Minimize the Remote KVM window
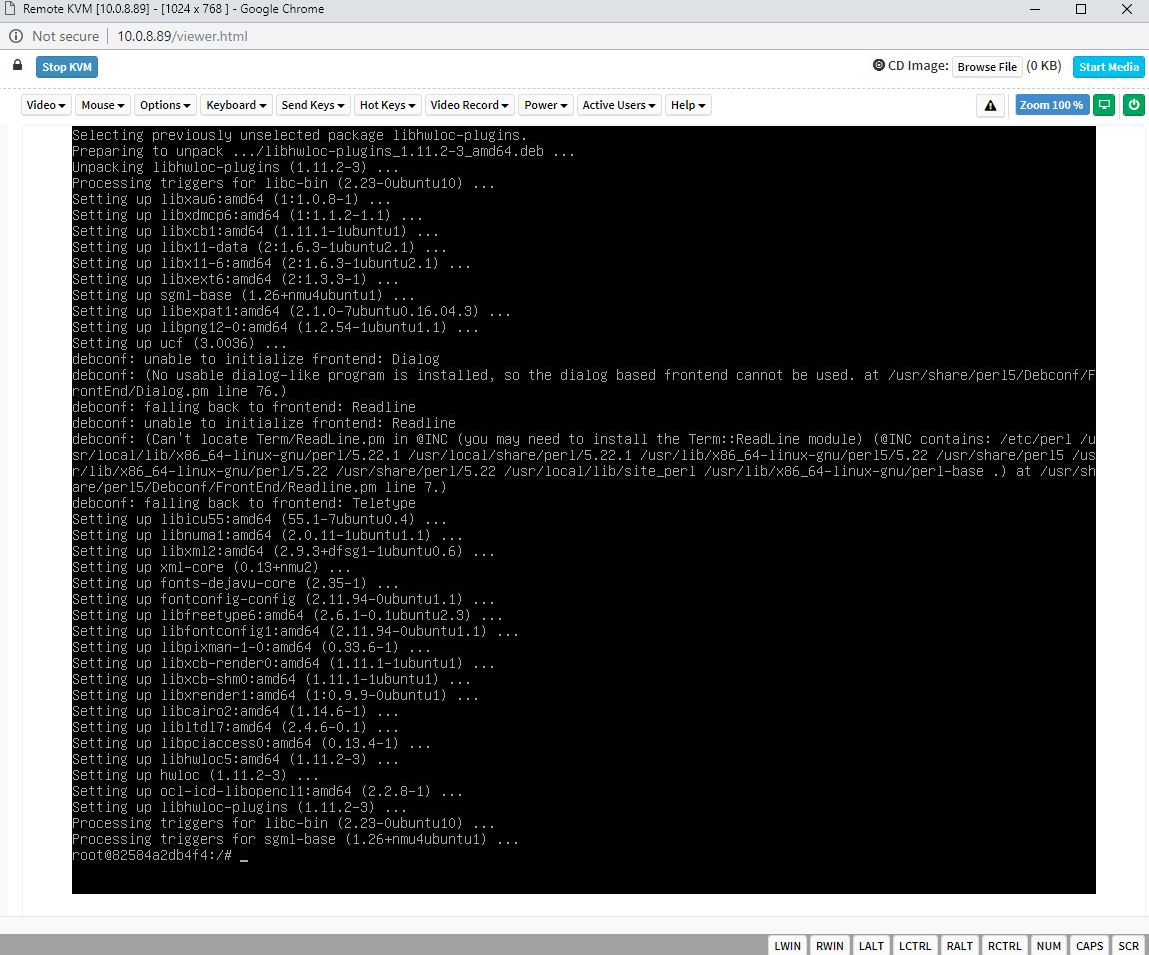This screenshot has height=955, width=1149. pyautogui.click(x=1035, y=9)
